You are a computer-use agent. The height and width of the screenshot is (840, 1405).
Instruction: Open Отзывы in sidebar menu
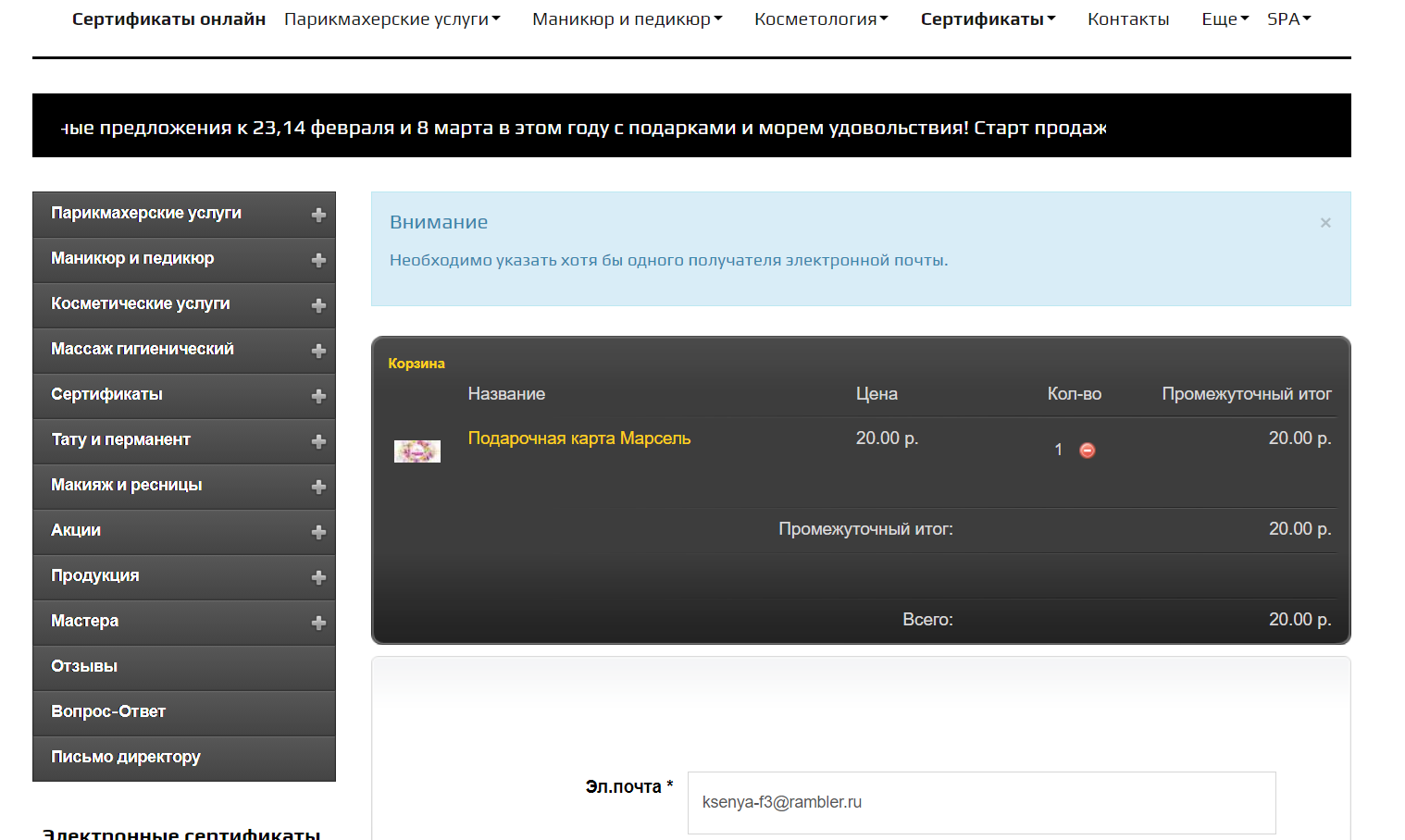84,666
